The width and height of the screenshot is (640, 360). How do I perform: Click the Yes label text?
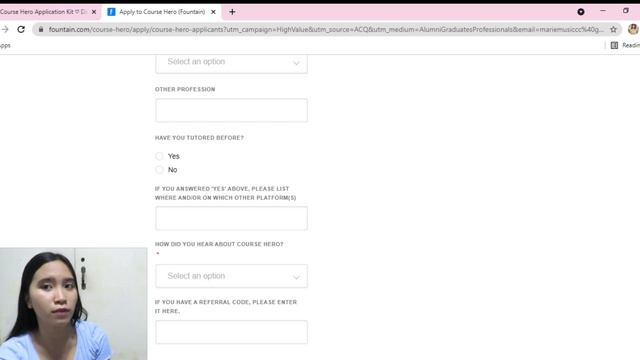[173, 156]
